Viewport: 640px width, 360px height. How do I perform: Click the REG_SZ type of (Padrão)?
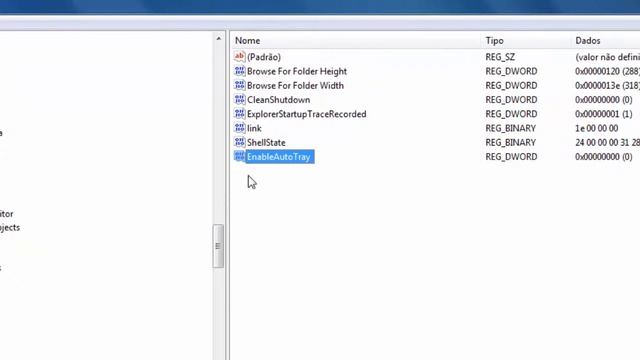pyautogui.click(x=500, y=57)
